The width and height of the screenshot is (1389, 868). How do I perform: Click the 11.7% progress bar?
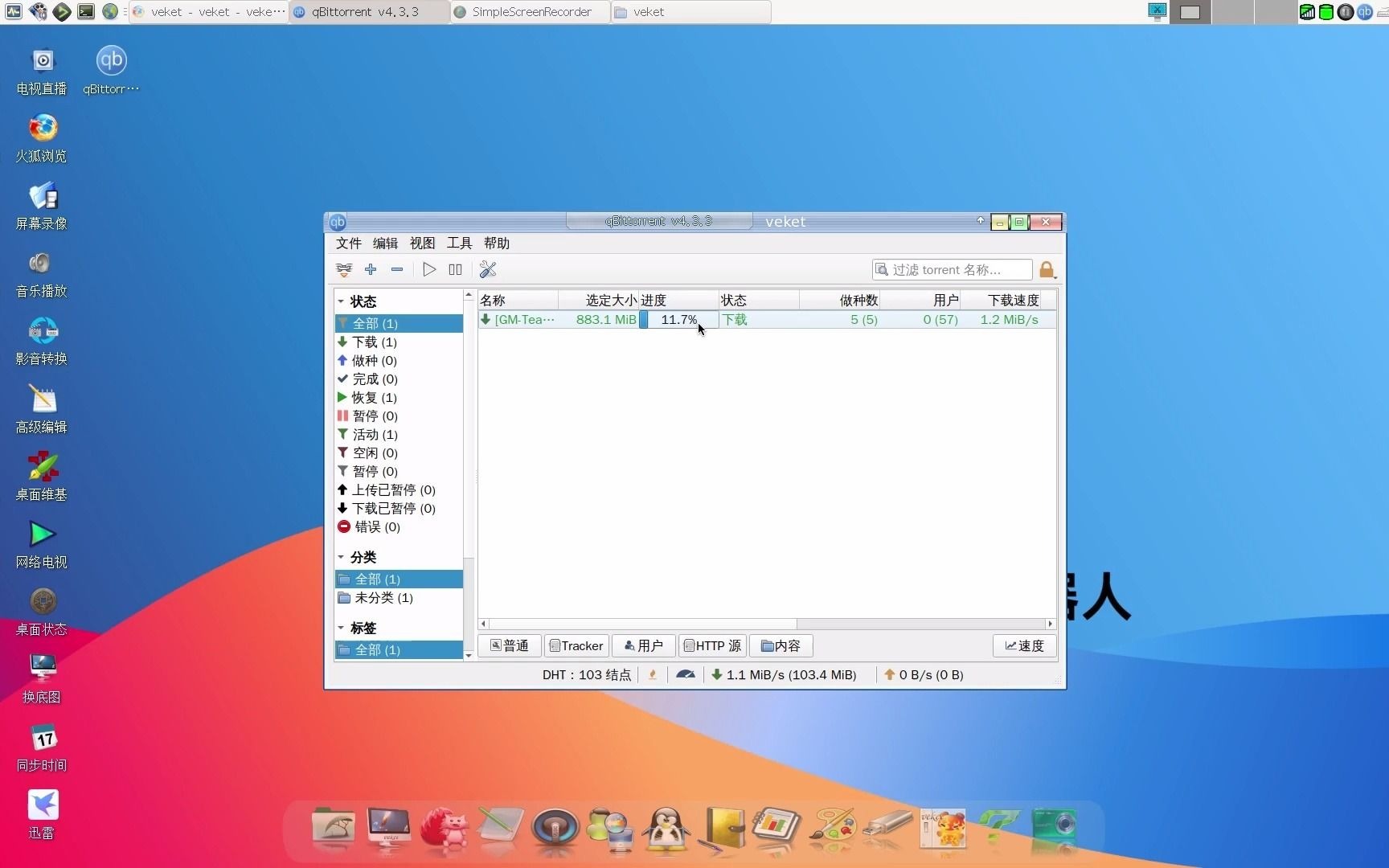(x=679, y=319)
